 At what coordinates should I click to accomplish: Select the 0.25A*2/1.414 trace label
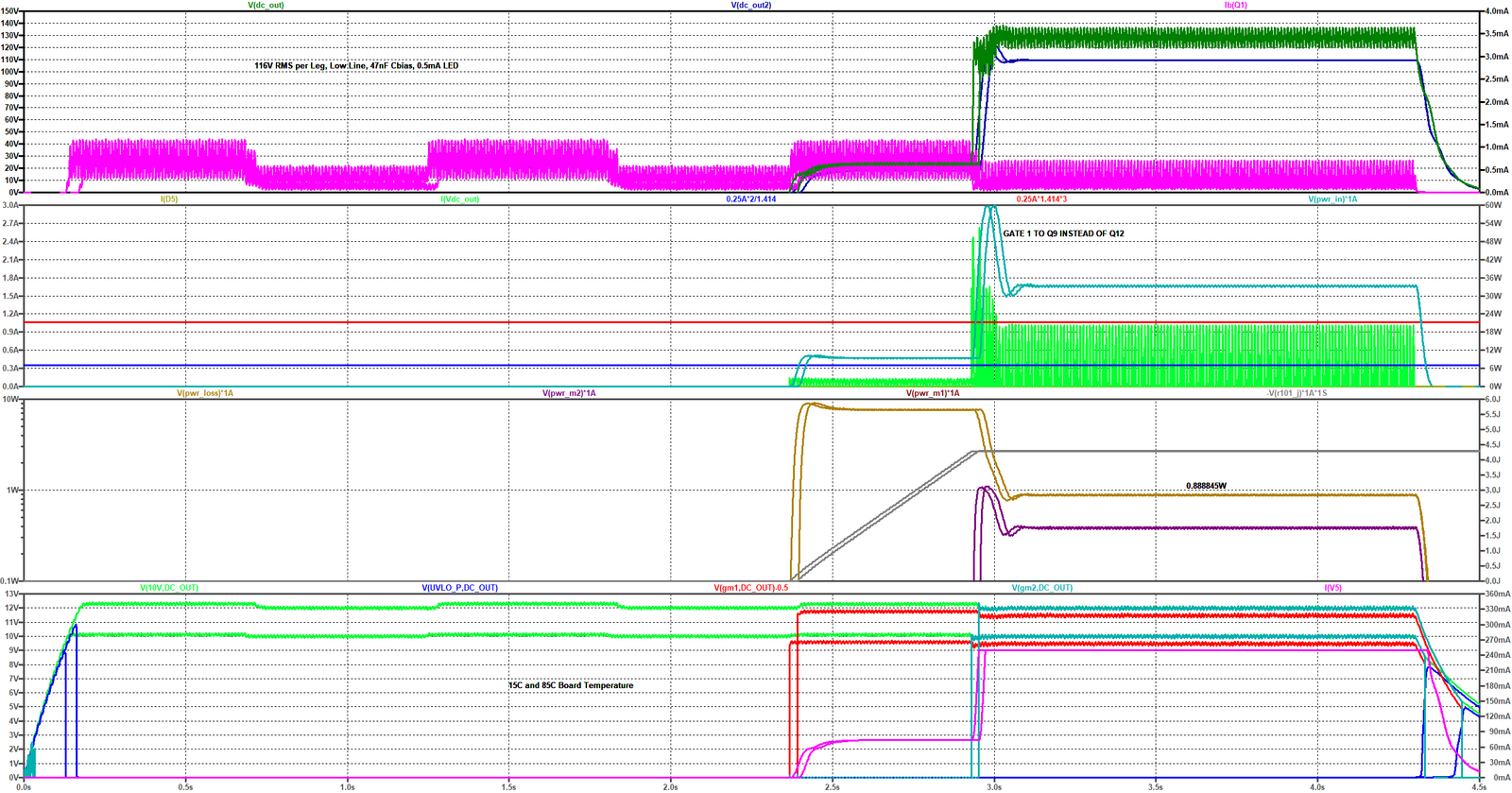point(751,199)
